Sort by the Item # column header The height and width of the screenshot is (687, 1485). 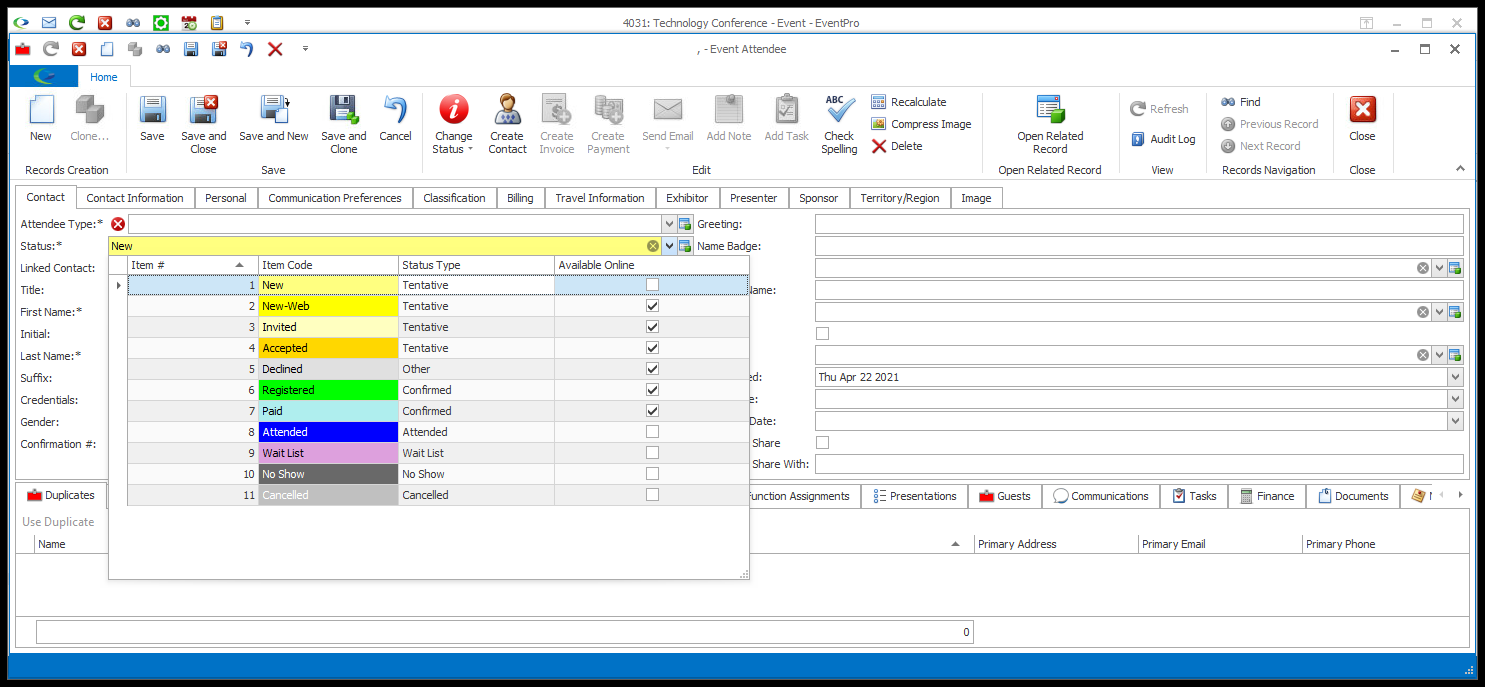(193, 265)
